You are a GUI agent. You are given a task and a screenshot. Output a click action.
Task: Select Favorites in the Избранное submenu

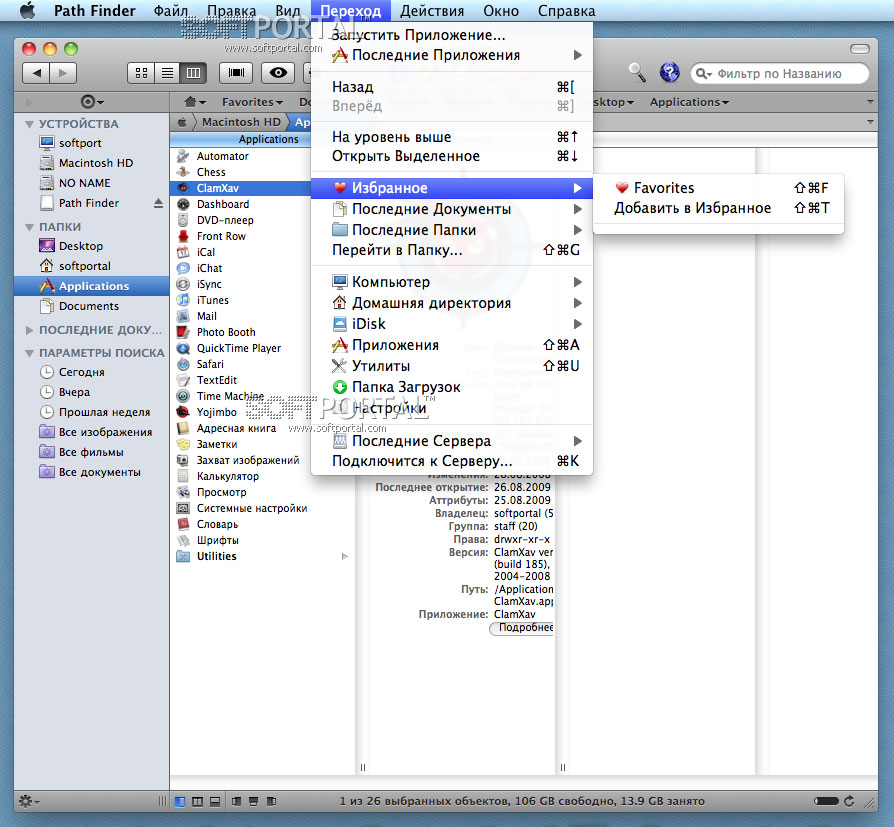pyautogui.click(x=718, y=188)
